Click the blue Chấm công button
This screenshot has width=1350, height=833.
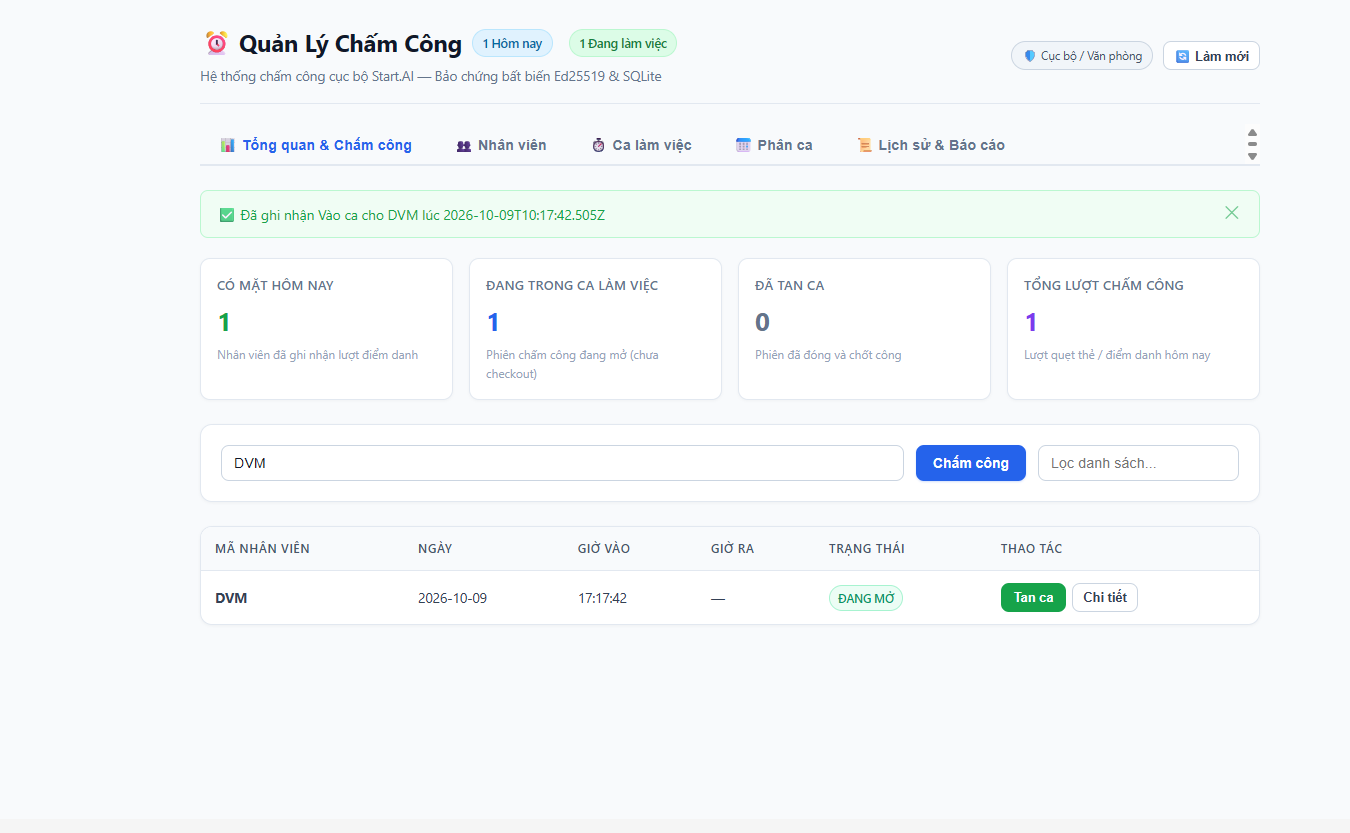click(971, 463)
